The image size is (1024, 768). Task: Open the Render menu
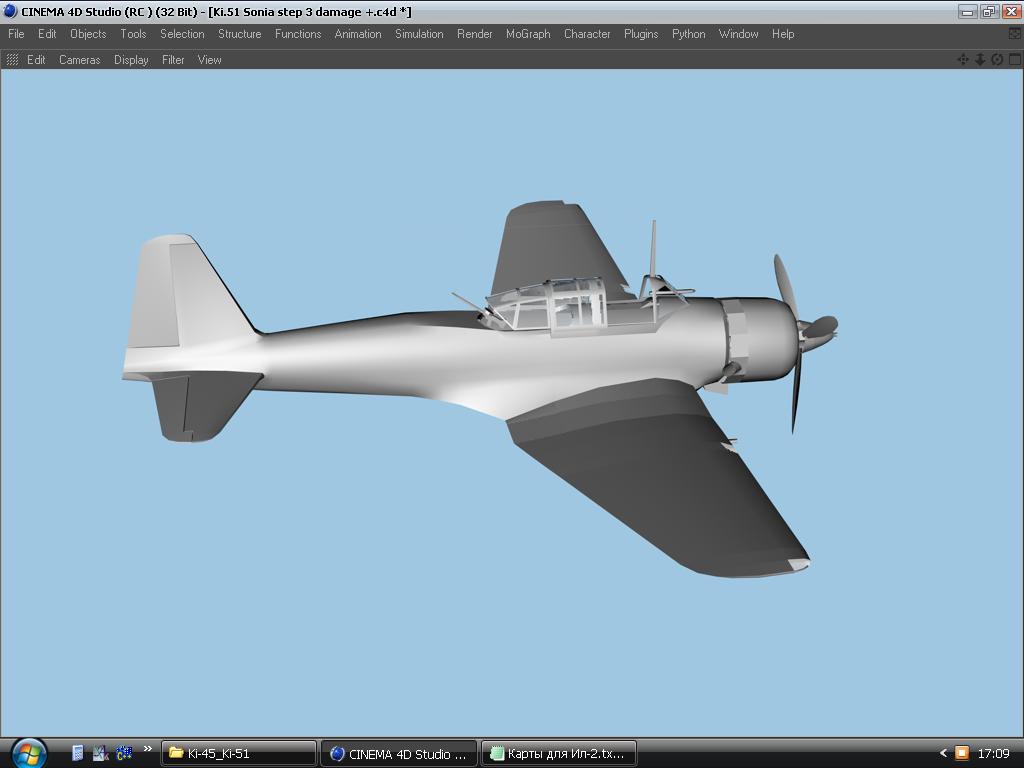(x=474, y=34)
